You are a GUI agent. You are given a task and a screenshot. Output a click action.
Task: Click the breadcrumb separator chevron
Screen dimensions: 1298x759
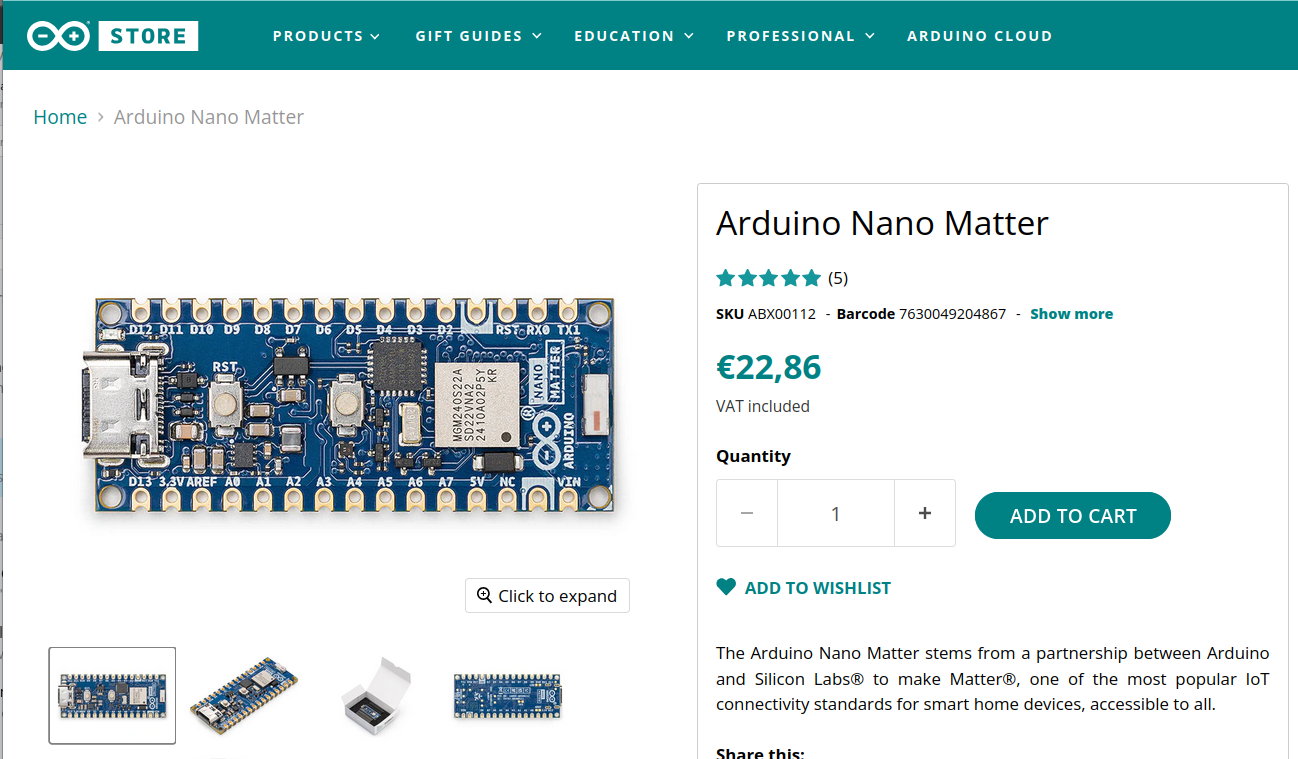(x=100, y=117)
